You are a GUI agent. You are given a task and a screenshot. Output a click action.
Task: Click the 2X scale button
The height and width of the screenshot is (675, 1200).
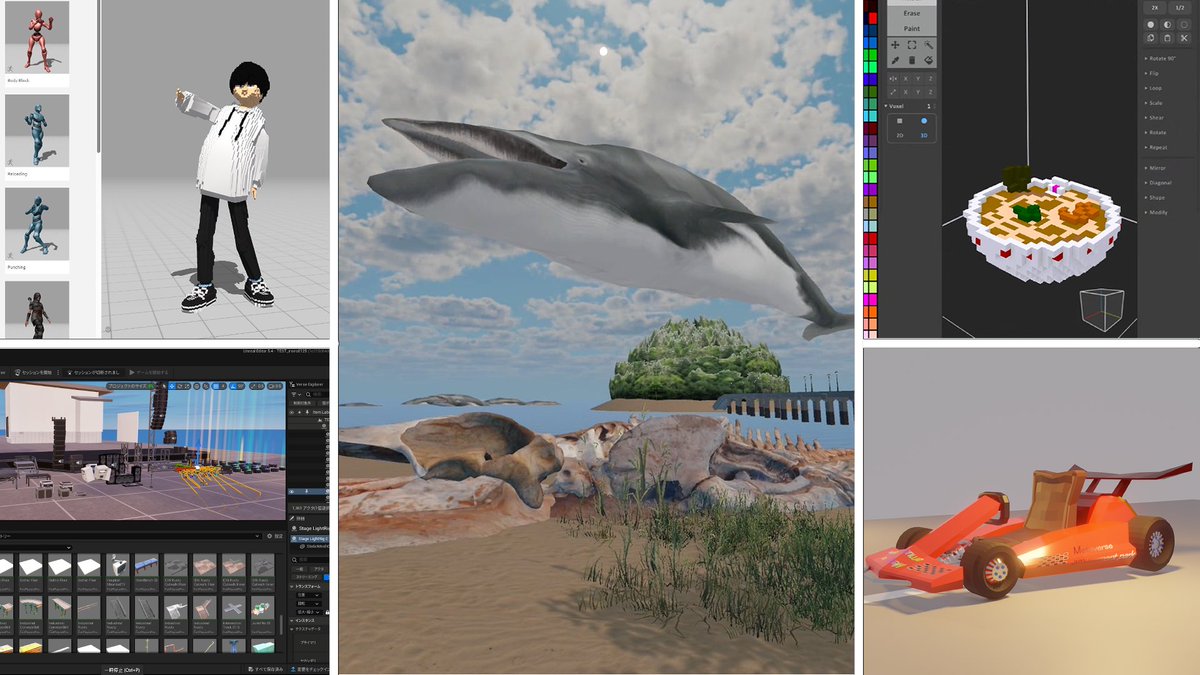pos(1153,7)
